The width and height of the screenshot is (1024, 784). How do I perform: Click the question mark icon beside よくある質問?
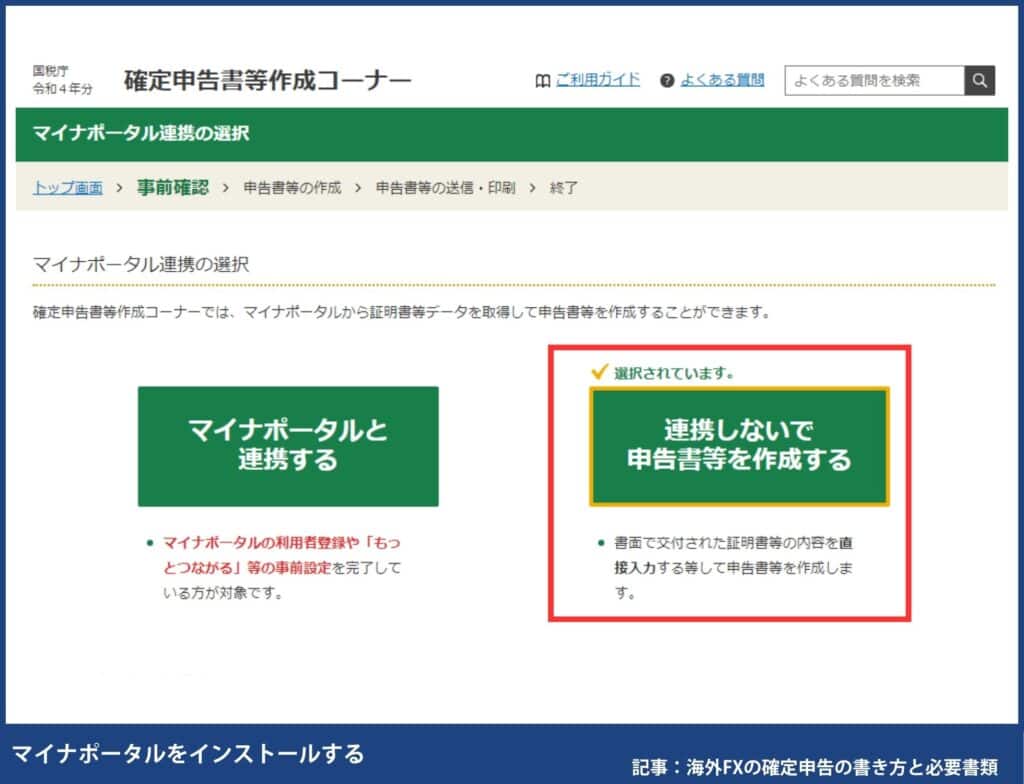667,81
